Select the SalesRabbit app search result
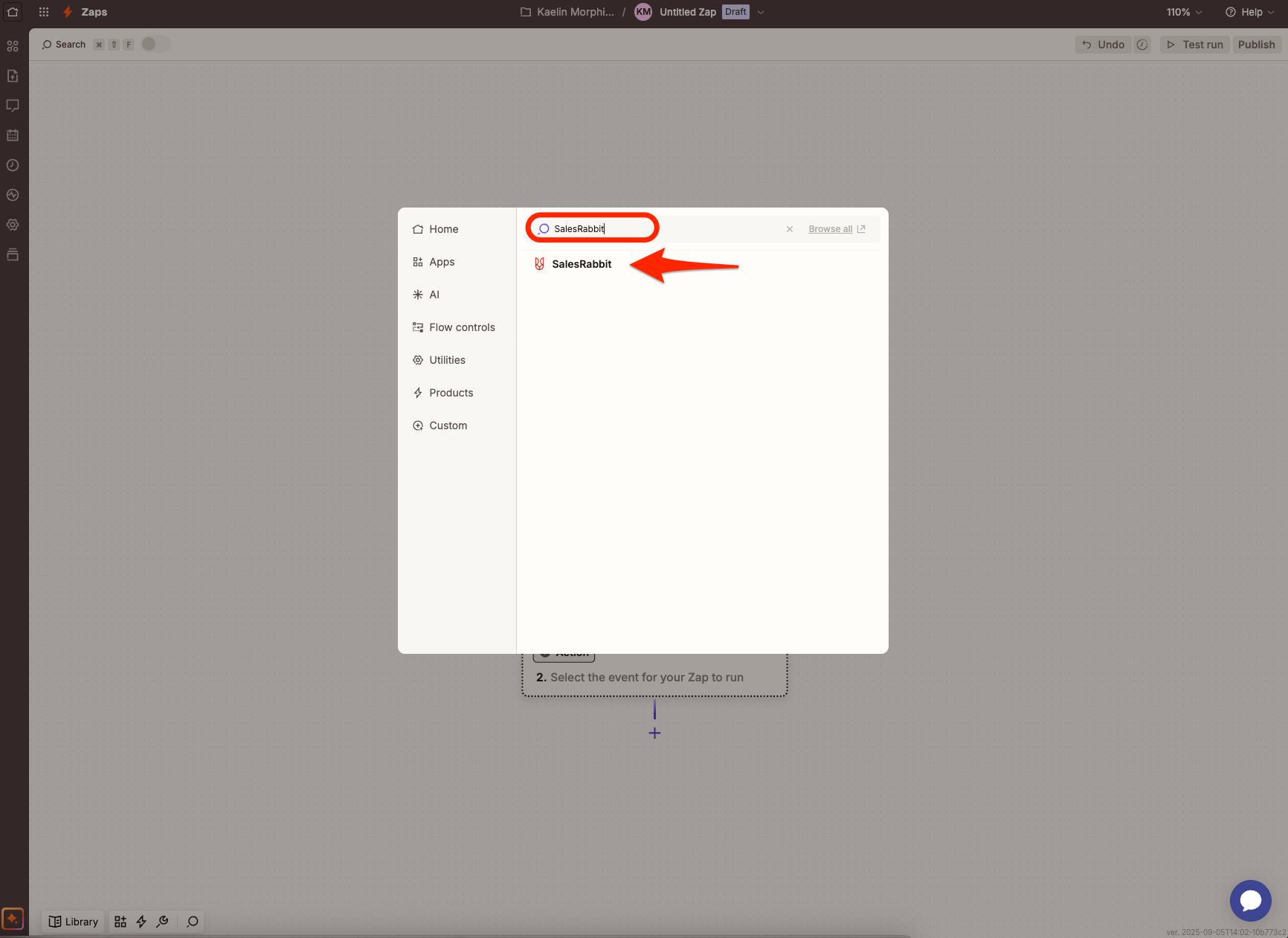 [x=582, y=264]
